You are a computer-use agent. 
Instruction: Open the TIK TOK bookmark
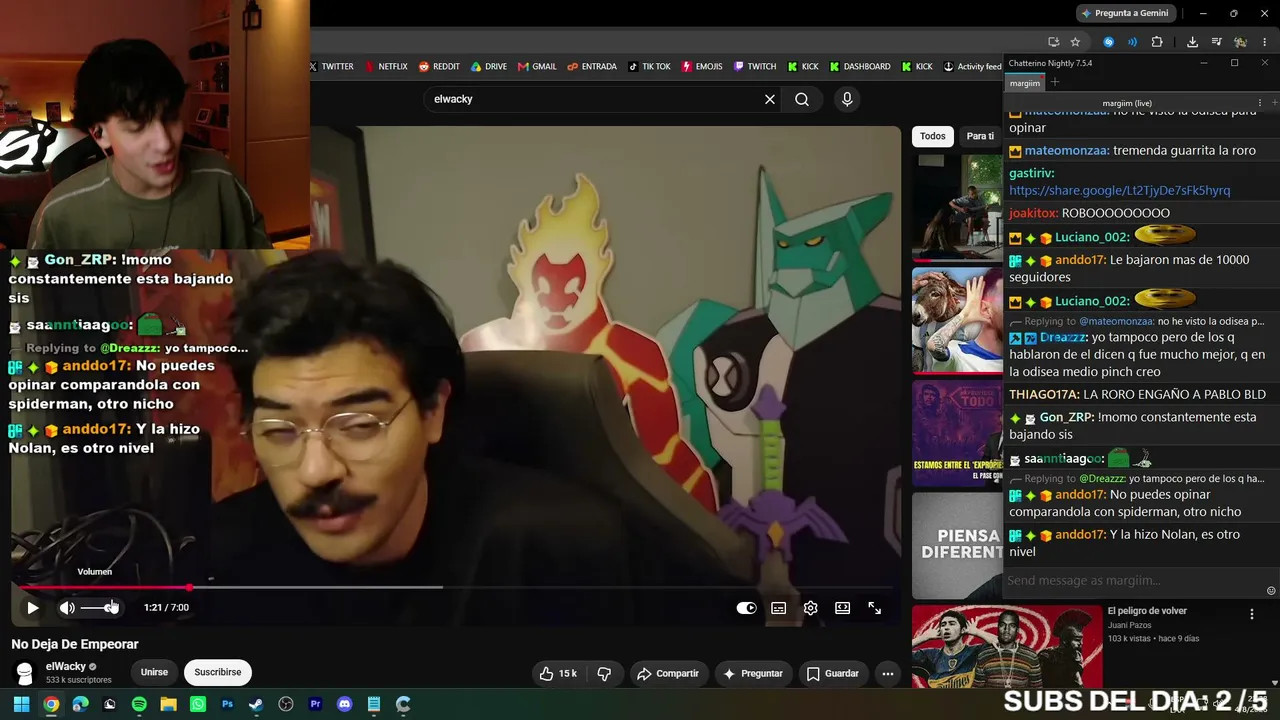coord(649,67)
